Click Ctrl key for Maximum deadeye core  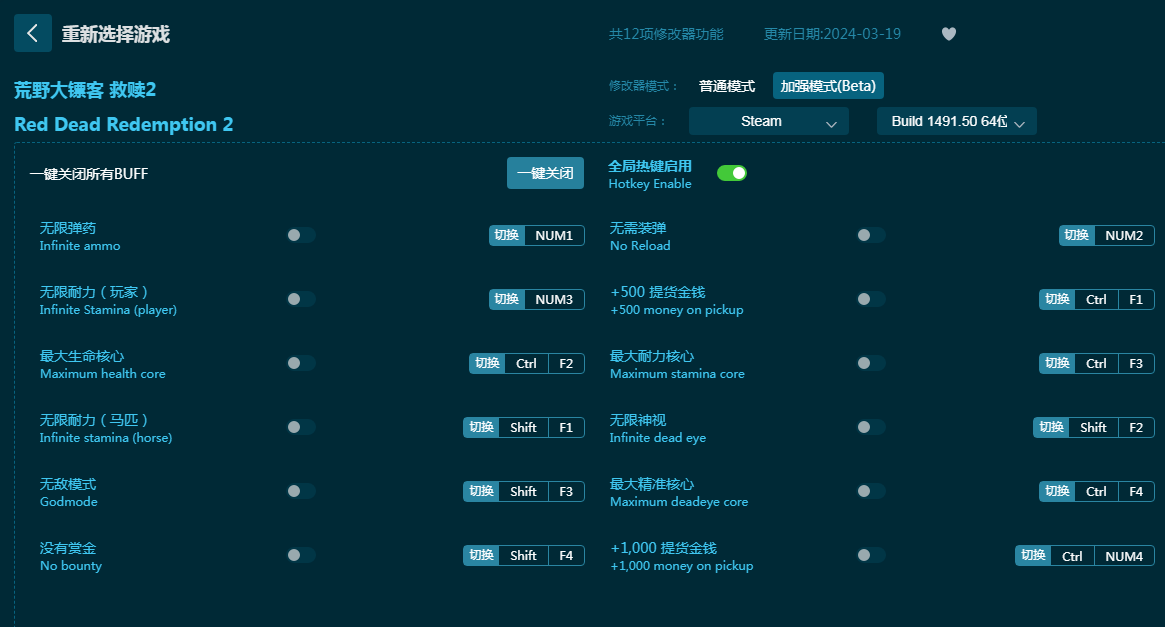(x=1097, y=491)
